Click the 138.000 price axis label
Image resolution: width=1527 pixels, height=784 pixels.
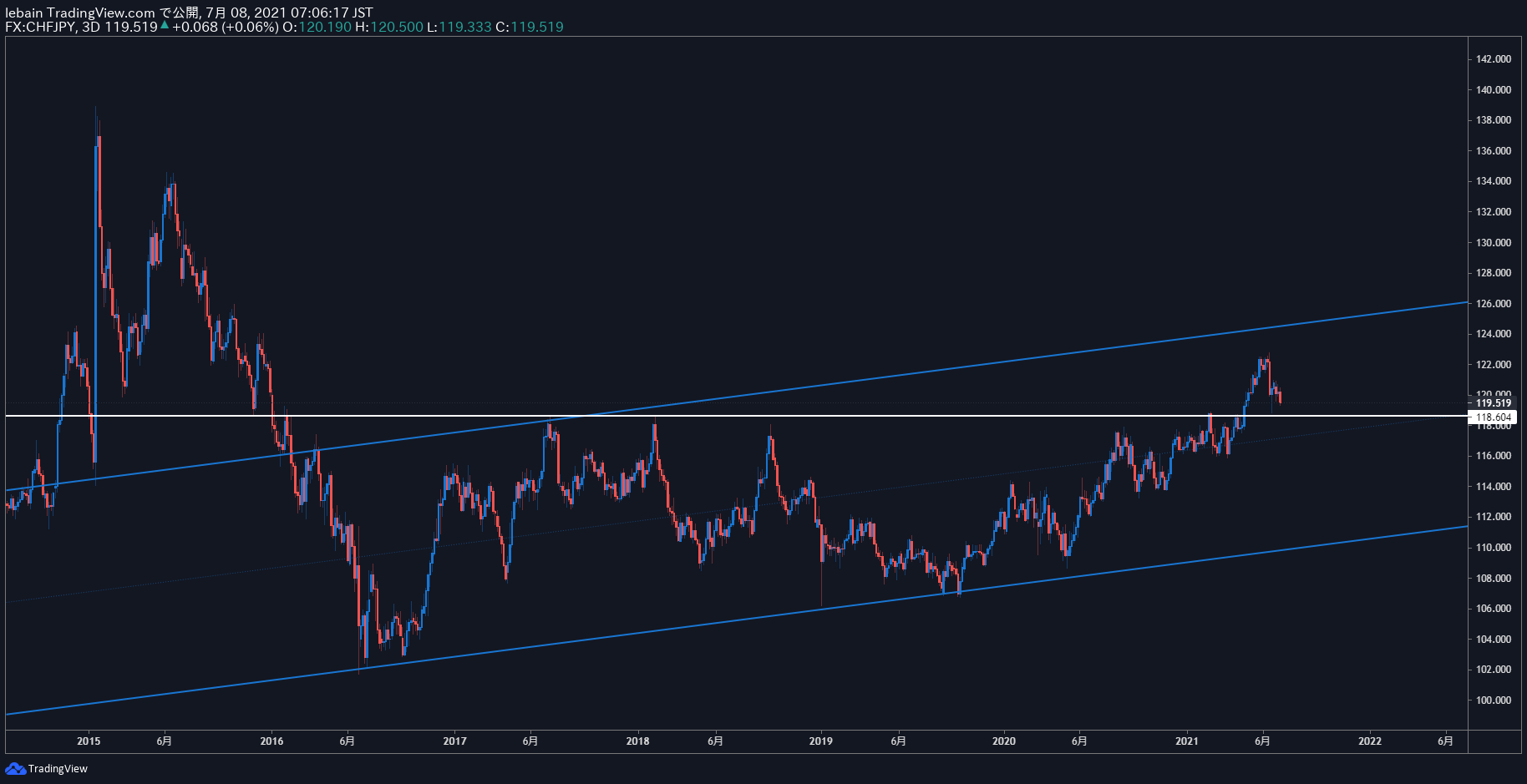point(1494,120)
